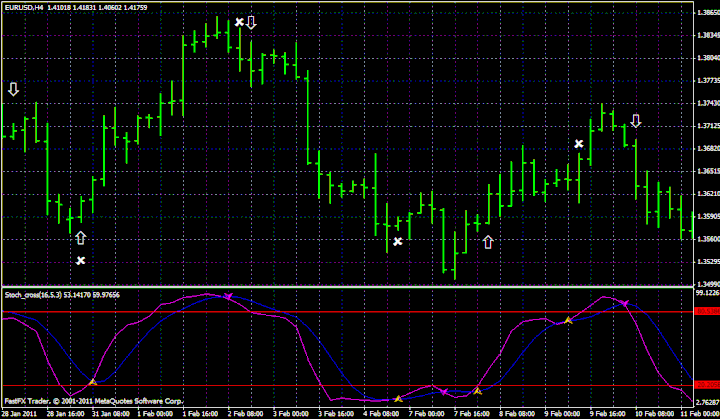Click the 31 Jan 08:00 time axis label
Screen dimensions: 720x419
(111, 413)
